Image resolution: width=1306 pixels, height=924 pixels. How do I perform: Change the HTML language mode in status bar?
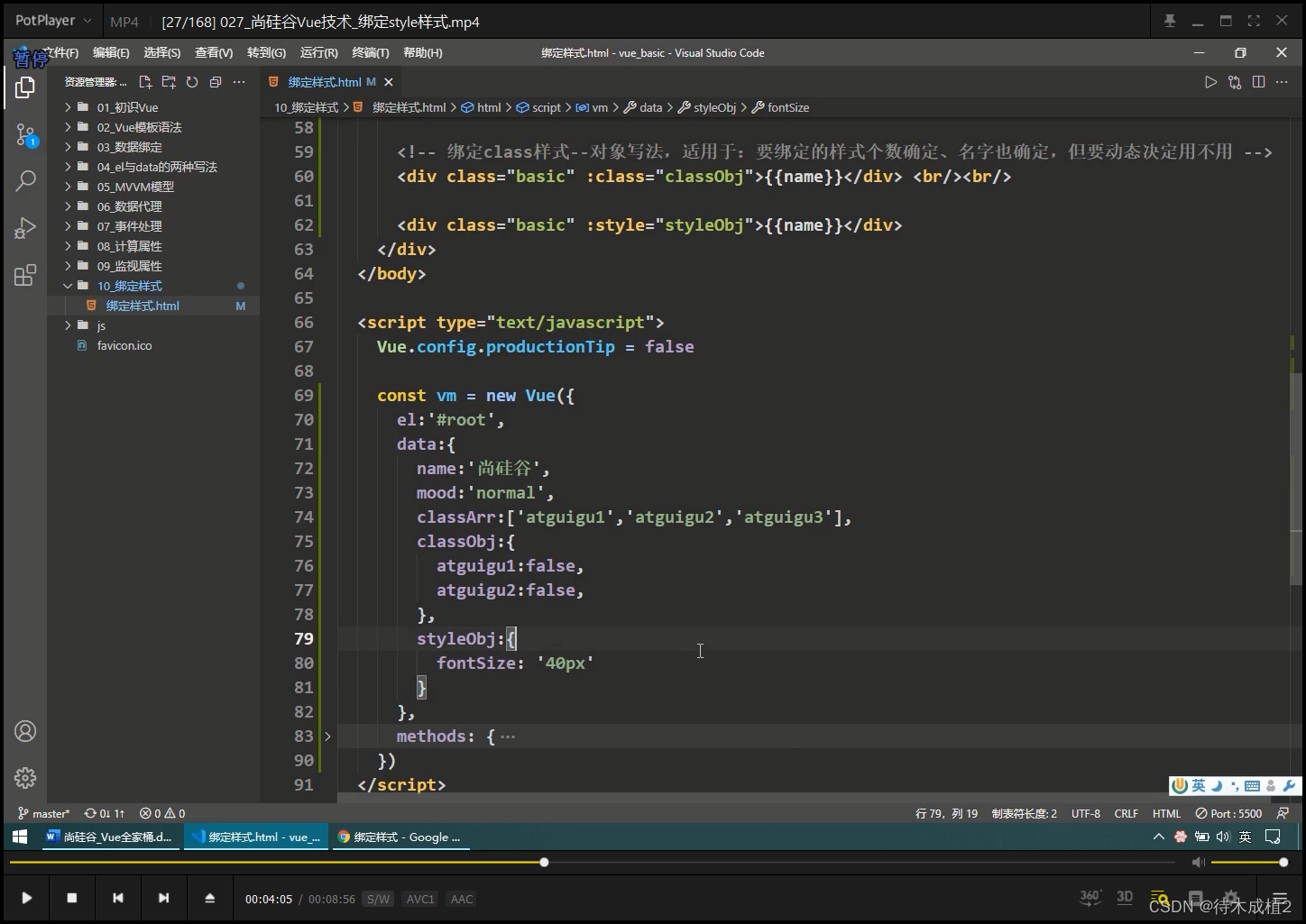pos(1166,813)
